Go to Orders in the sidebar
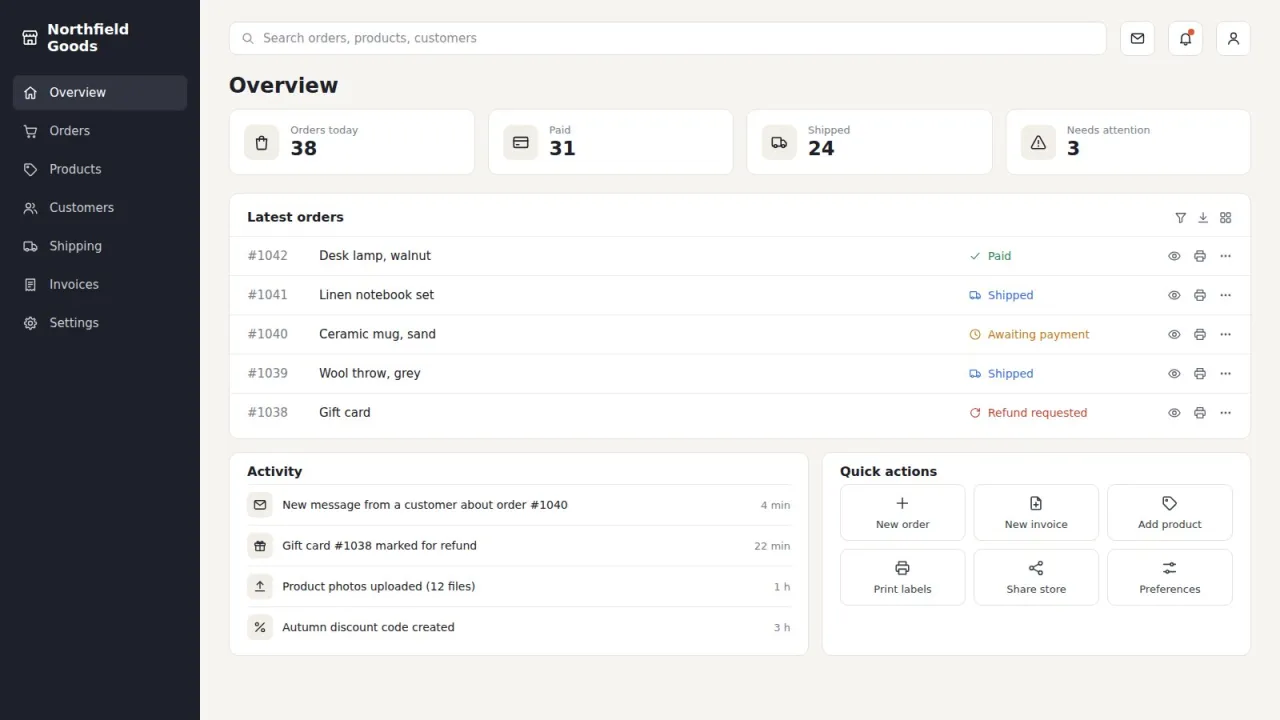The image size is (1280, 720). tap(100, 131)
